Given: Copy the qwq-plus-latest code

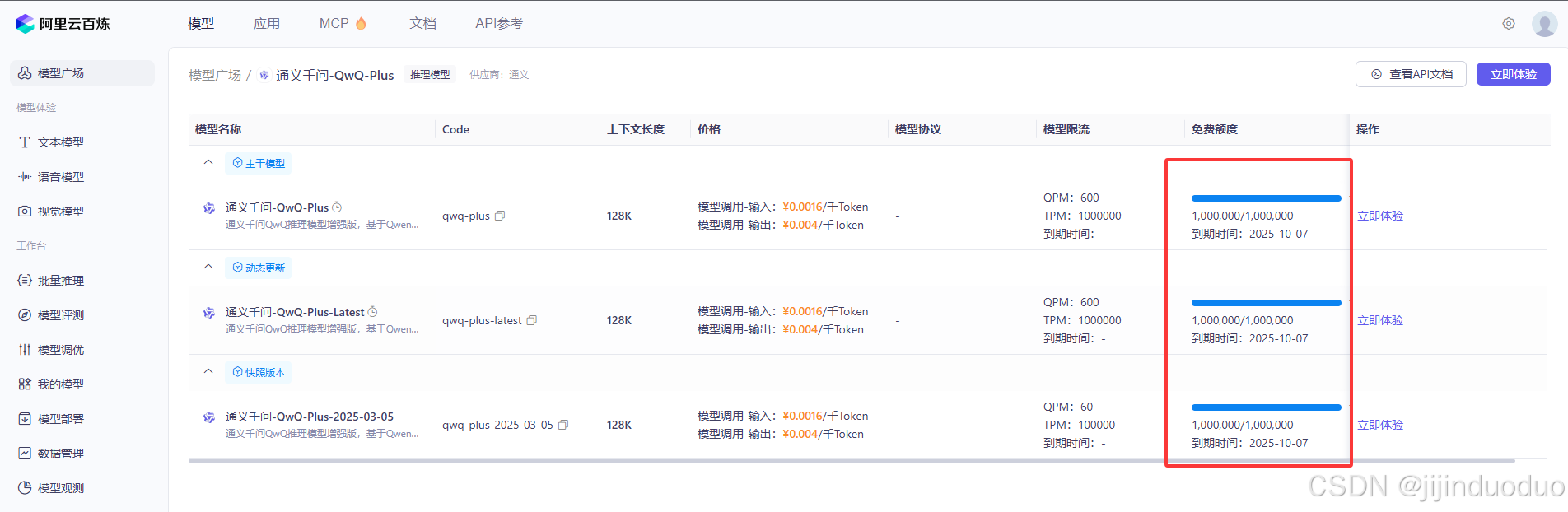Looking at the screenshot, I should coord(532,320).
